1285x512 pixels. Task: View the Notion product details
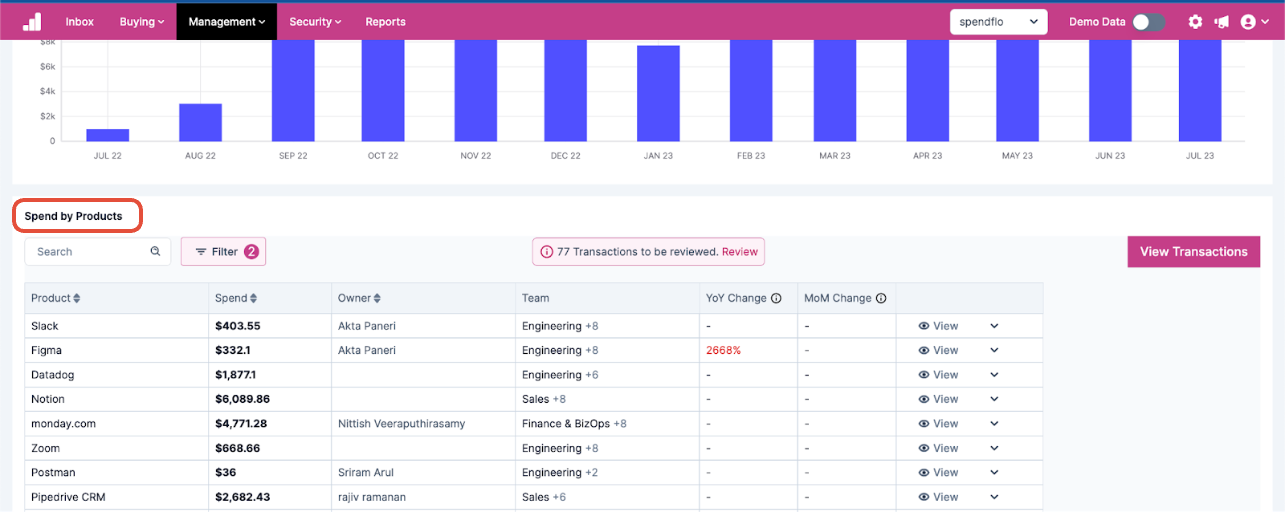click(x=938, y=399)
